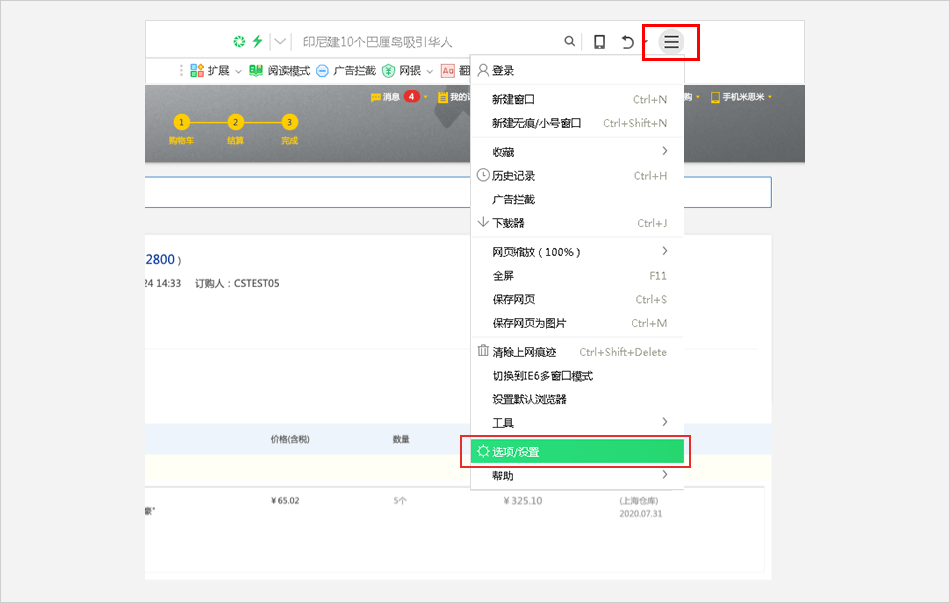950x603 pixels.
Task: Click the hamburger main menu button
Action: point(671,42)
